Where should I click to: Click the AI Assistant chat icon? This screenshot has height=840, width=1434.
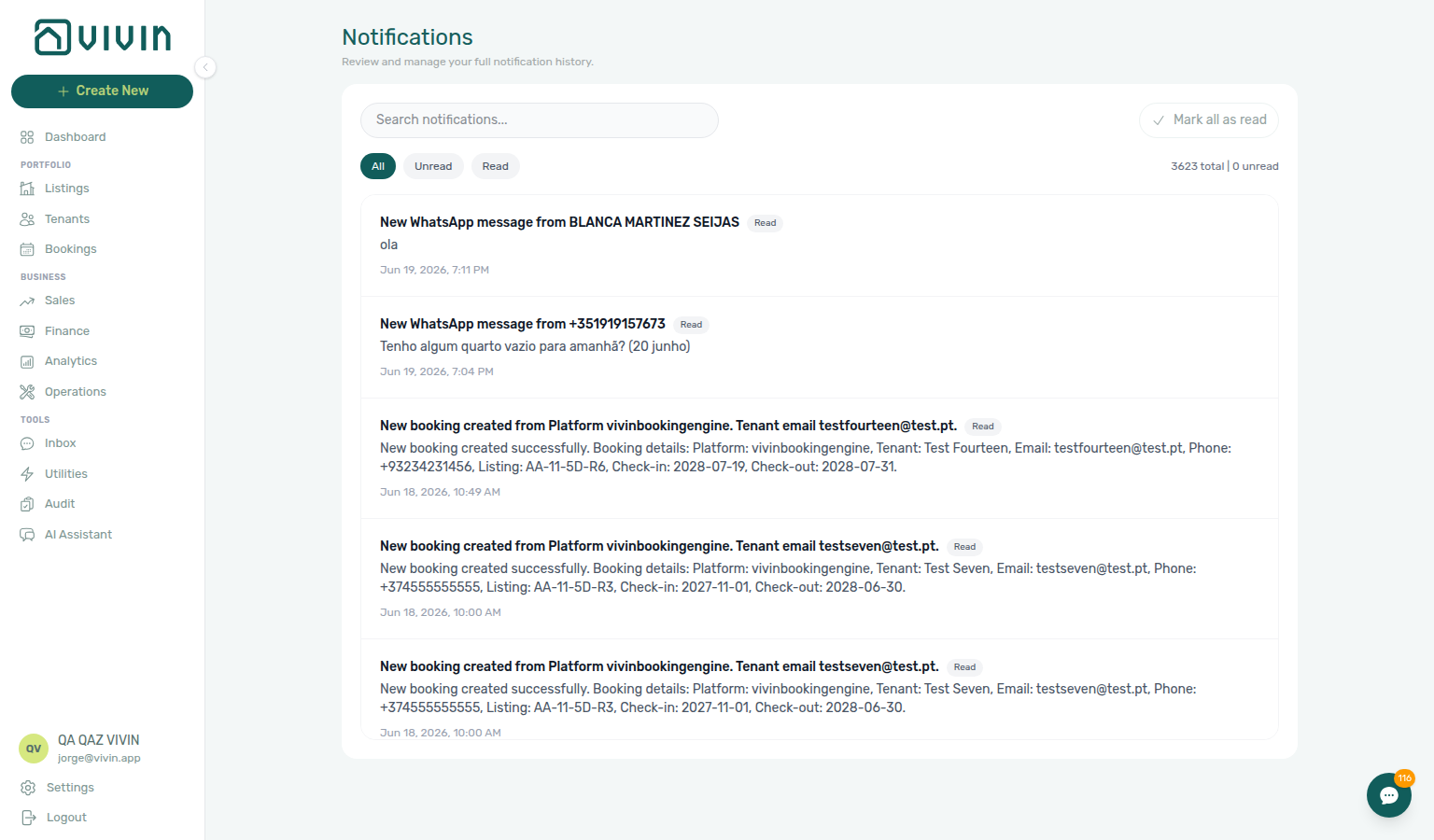point(27,535)
